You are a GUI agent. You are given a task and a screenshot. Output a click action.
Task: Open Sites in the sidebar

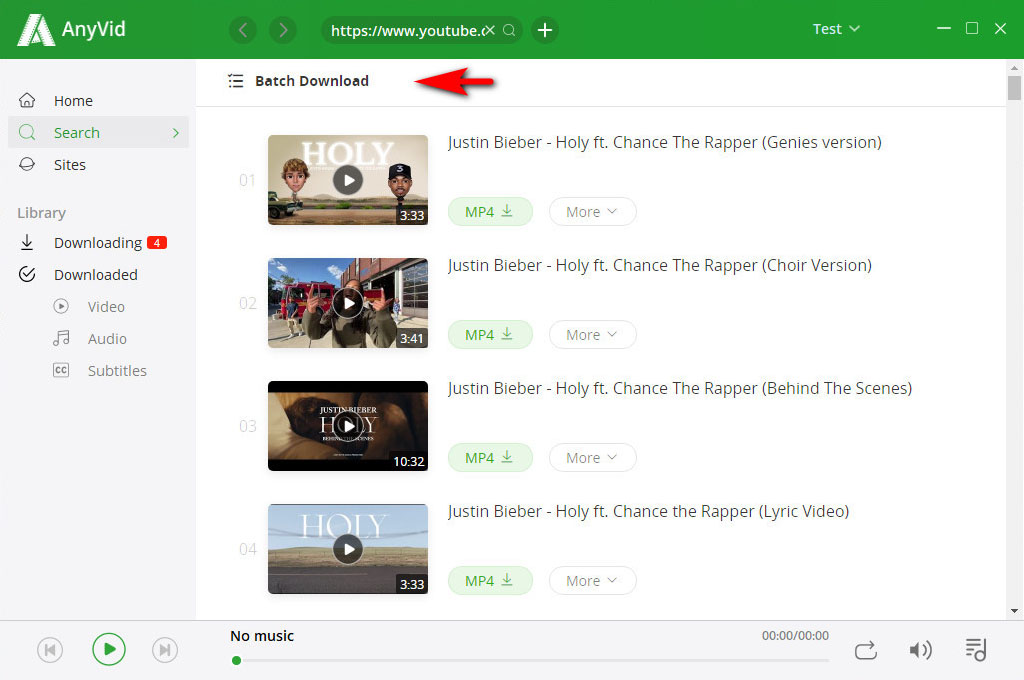(99, 165)
